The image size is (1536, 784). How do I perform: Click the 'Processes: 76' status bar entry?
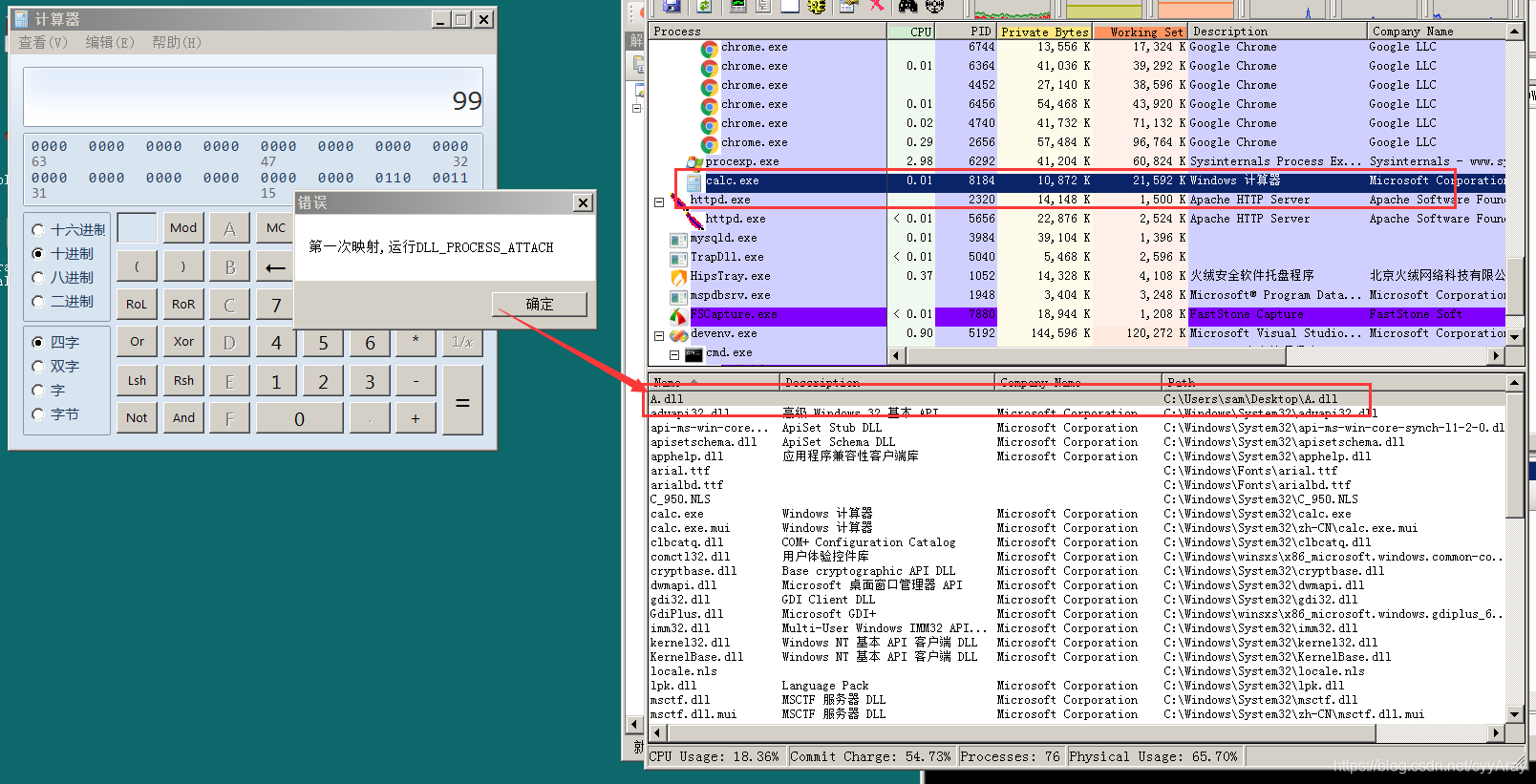tap(1011, 756)
